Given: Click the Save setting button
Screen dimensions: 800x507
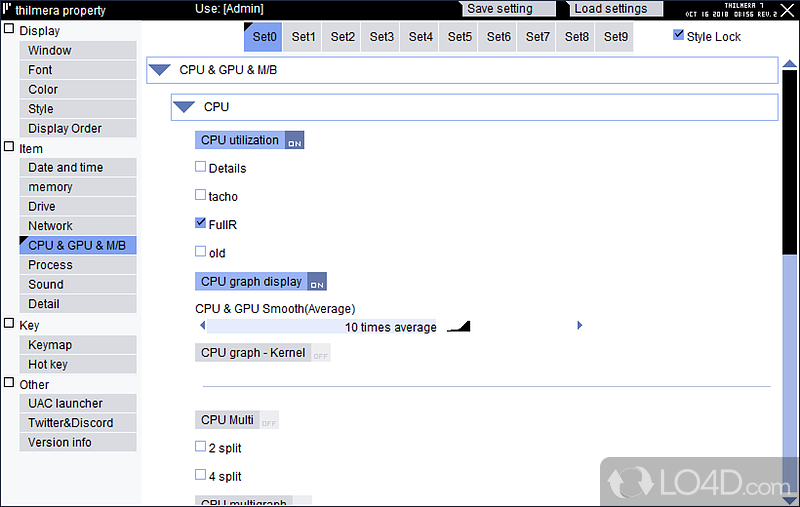Looking at the screenshot, I should click(508, 9).
